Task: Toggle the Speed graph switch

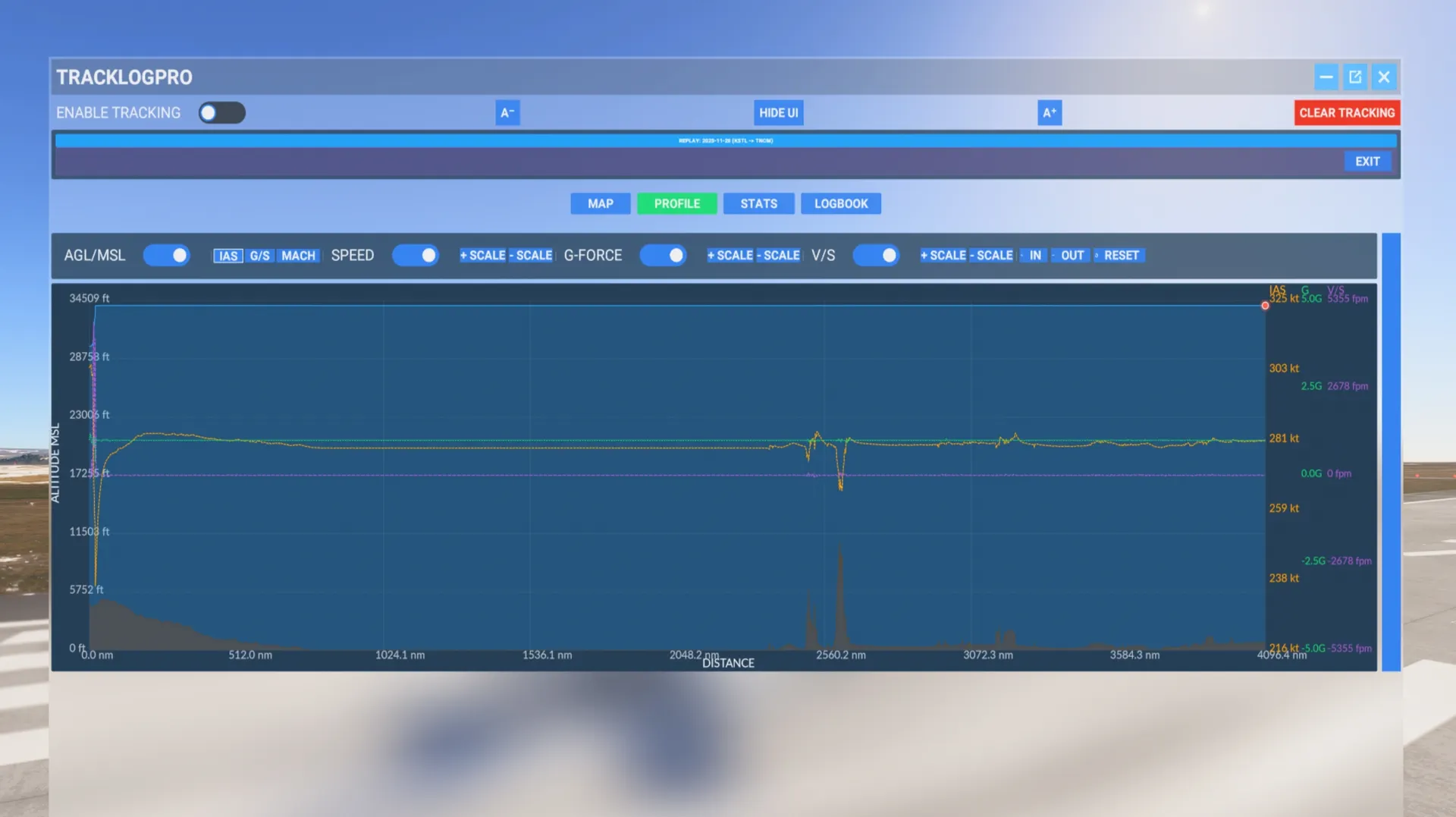Action: (x=415, y=256)
